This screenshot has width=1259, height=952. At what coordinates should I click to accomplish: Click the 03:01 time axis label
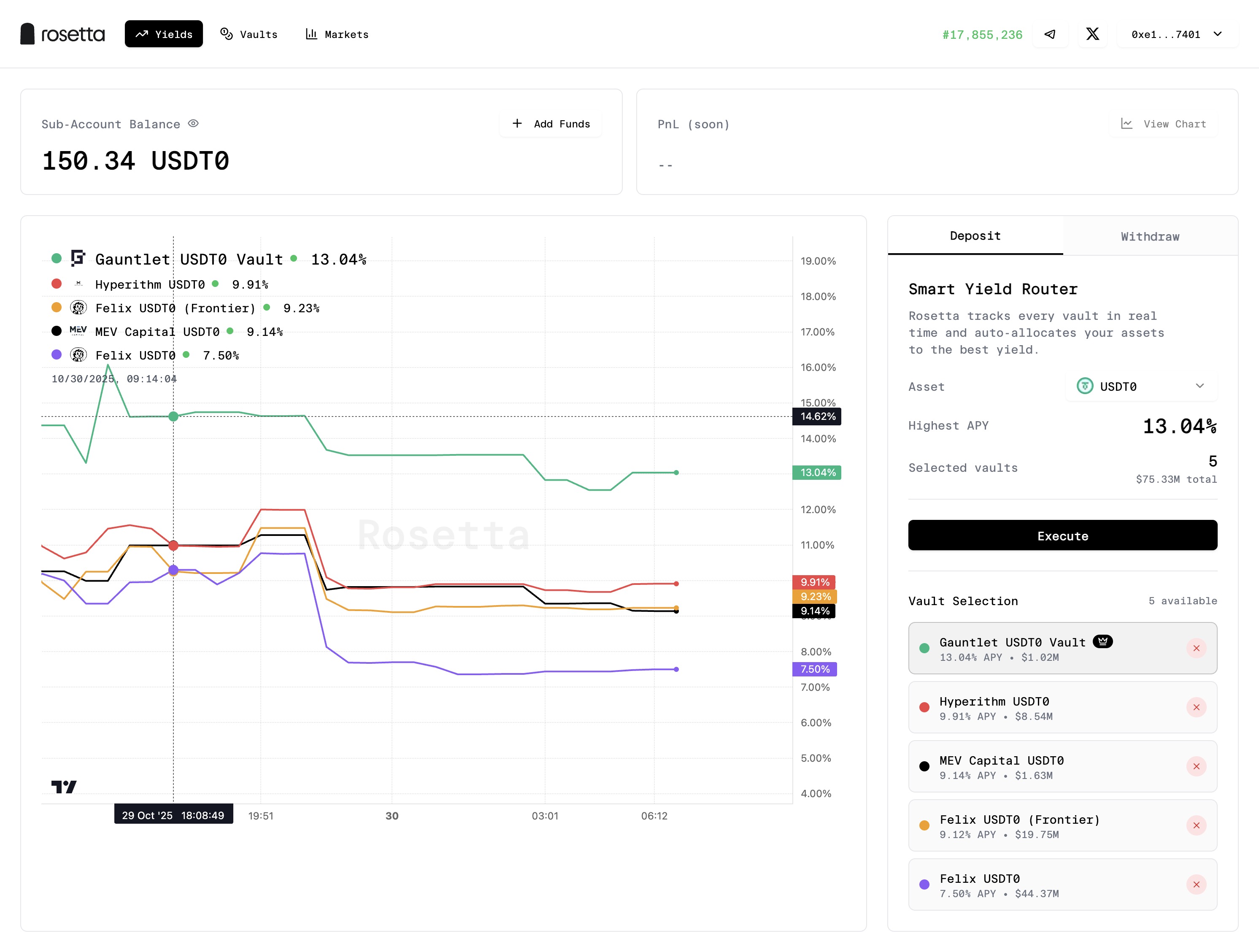point(545,816)
